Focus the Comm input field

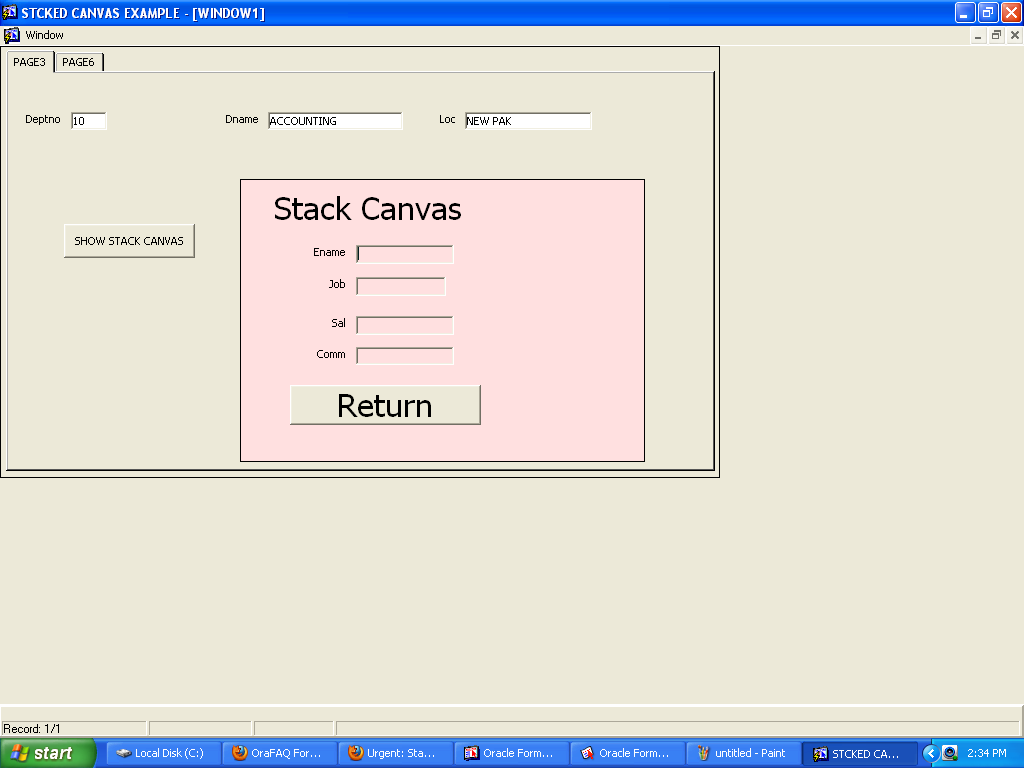coord(405,356)
